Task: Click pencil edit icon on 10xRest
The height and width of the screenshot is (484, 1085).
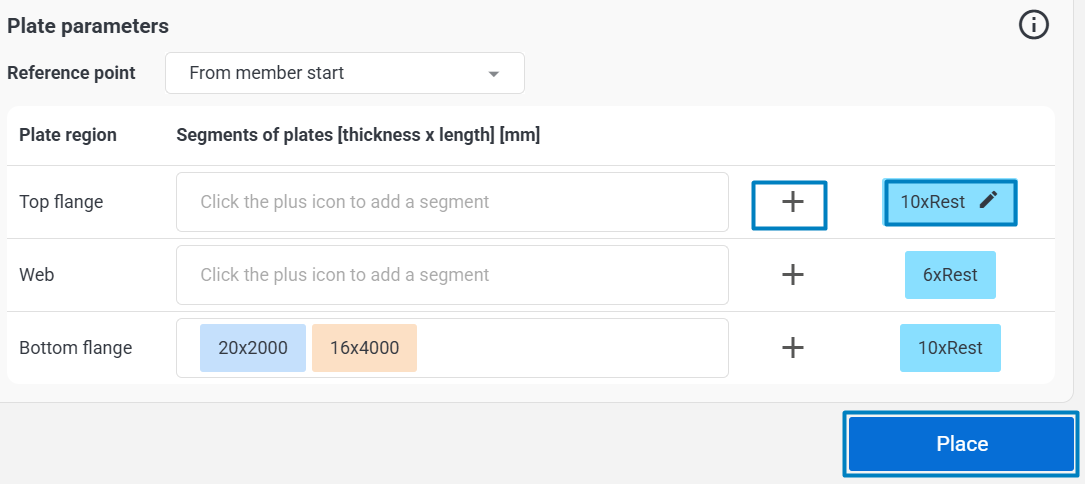Action: [x=988, y=200]
